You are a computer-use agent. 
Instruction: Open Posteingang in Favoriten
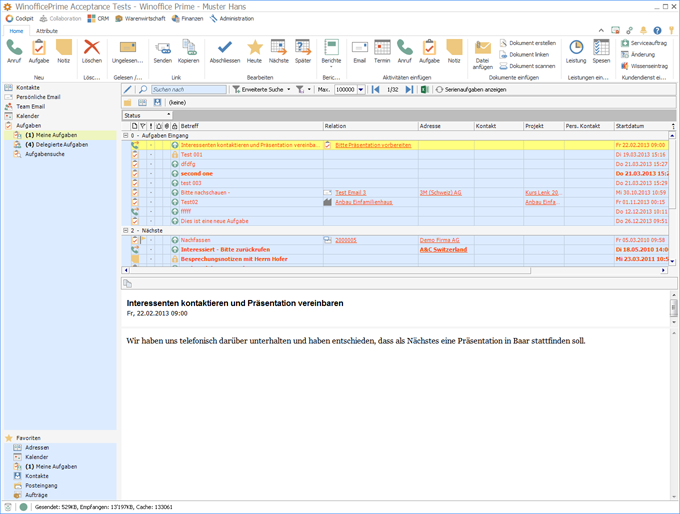click(41, 486)
